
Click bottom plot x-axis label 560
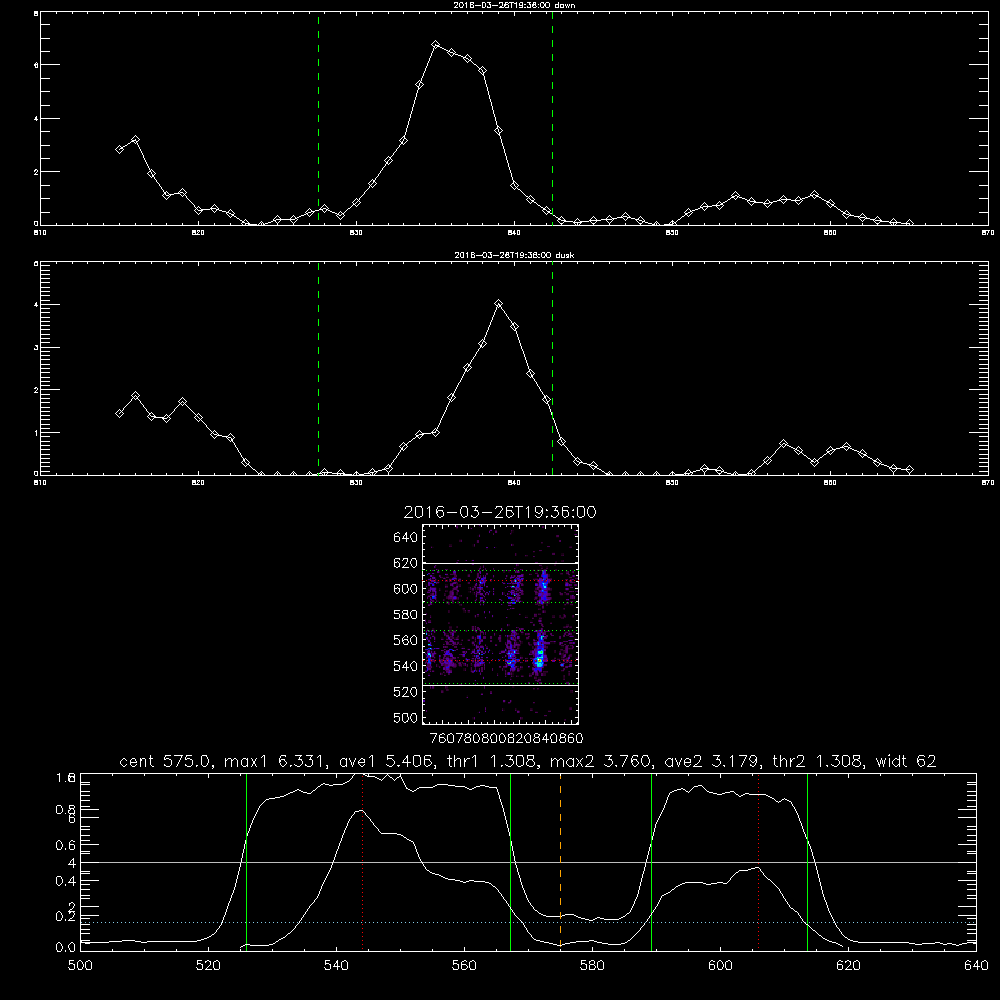pyautogui.click(x=464, y=965)
